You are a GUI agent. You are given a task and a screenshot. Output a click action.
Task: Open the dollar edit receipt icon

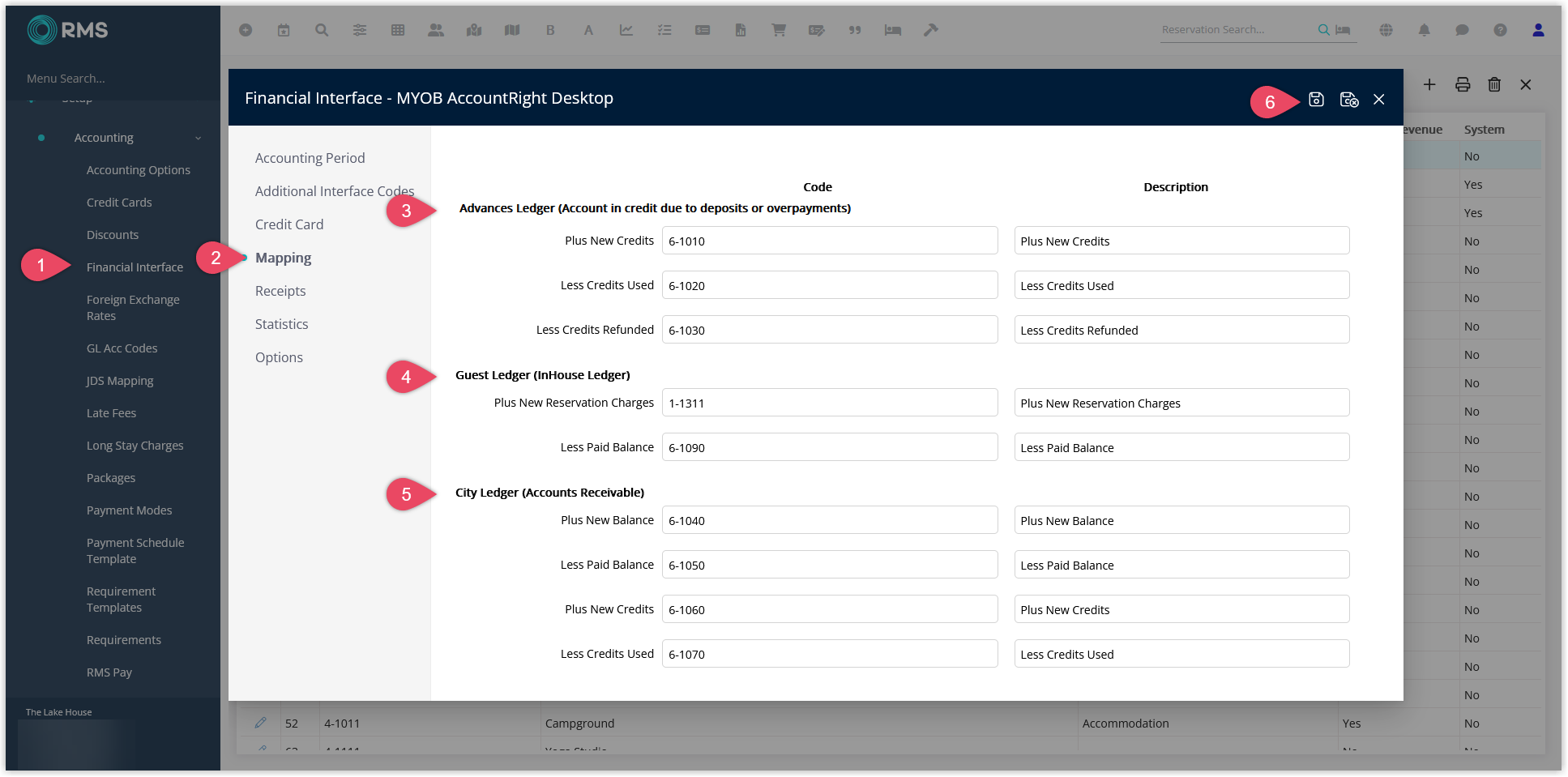coord(817,30)
